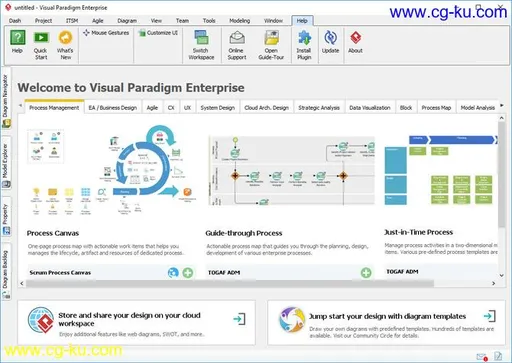
Task: Switch to Process Map tab
Action: point(436,107)
